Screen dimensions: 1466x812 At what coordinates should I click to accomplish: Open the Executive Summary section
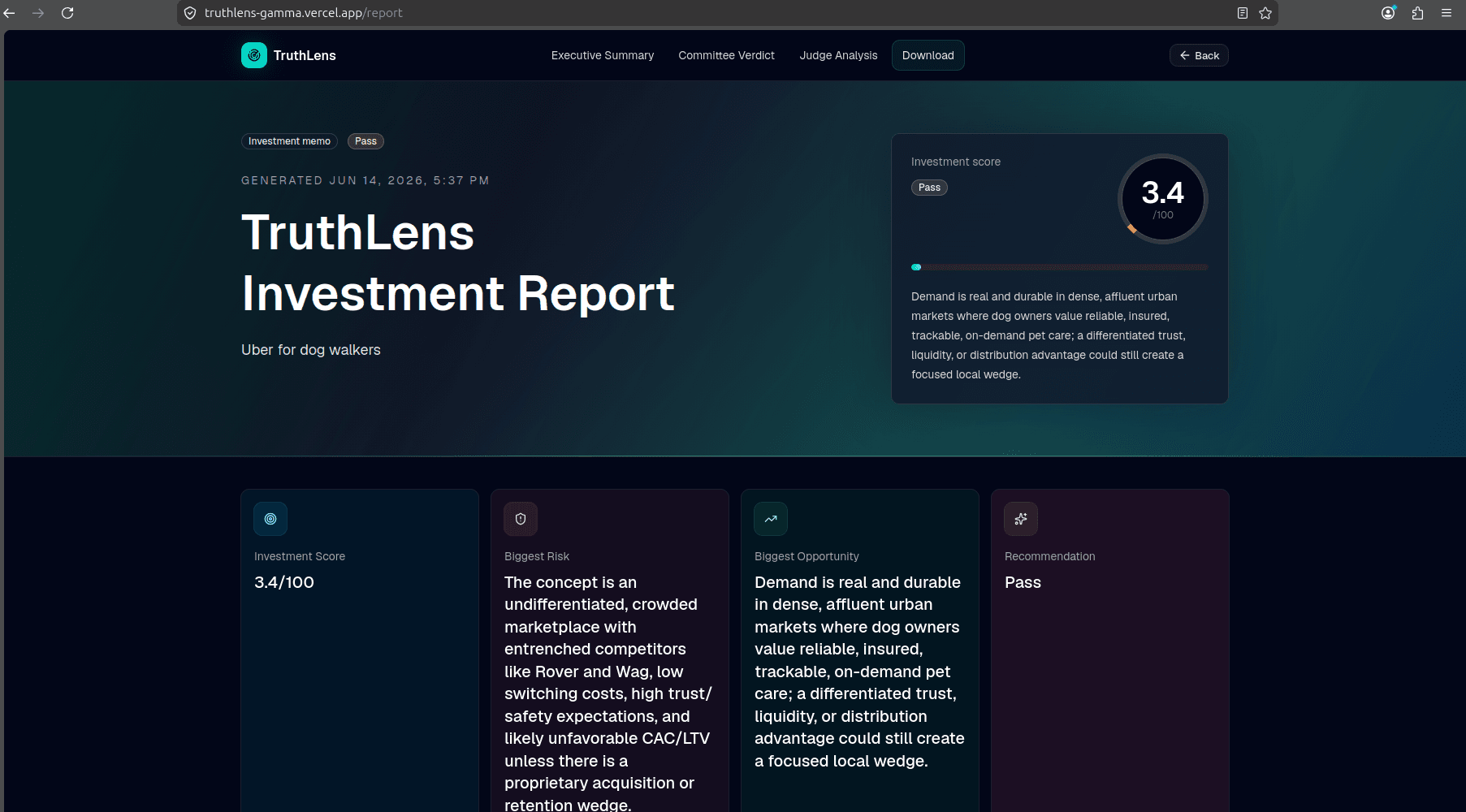pos(603,55)
